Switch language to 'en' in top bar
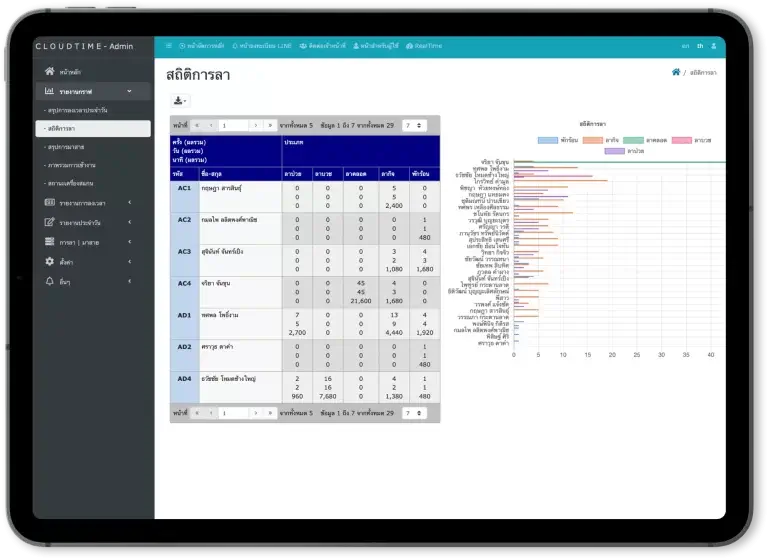Viewport: 768px width, 559px height. point(686,46)
